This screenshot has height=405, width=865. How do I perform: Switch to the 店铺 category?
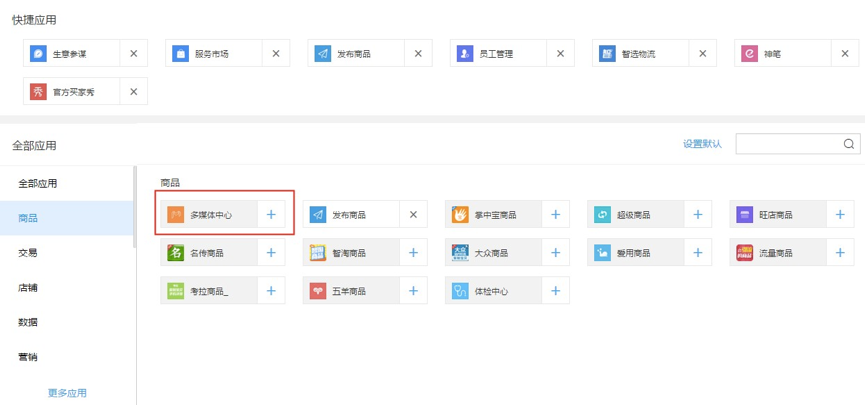(x=29, y=288)
